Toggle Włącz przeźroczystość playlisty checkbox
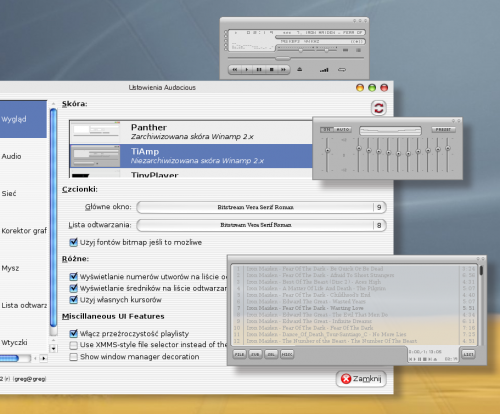 [x=73, y=333]
